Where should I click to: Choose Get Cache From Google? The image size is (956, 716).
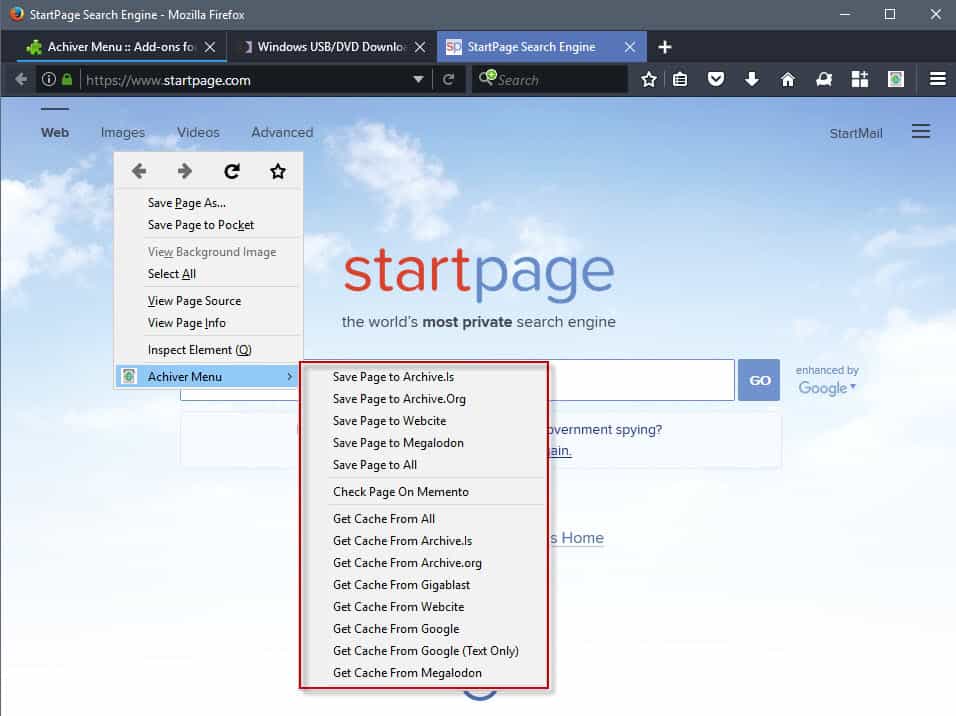coord(424,629)
